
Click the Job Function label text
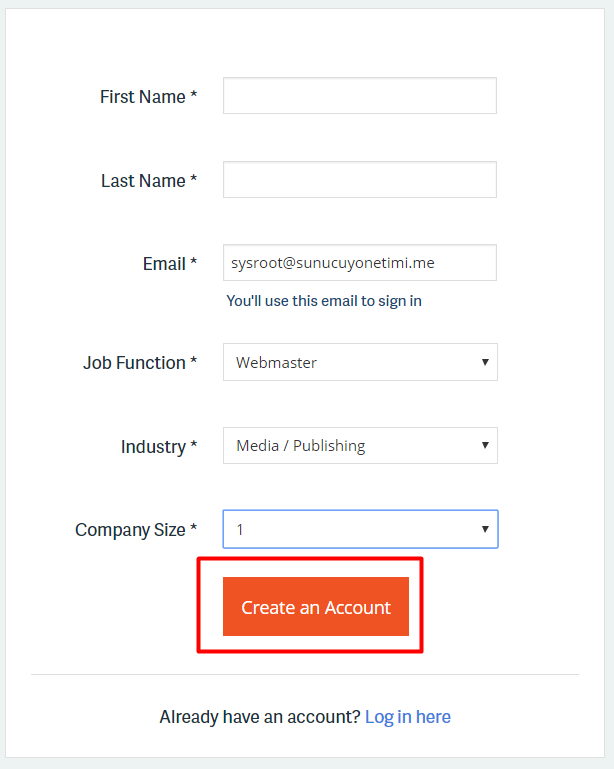pyautogui.click(x=139, y=363)
